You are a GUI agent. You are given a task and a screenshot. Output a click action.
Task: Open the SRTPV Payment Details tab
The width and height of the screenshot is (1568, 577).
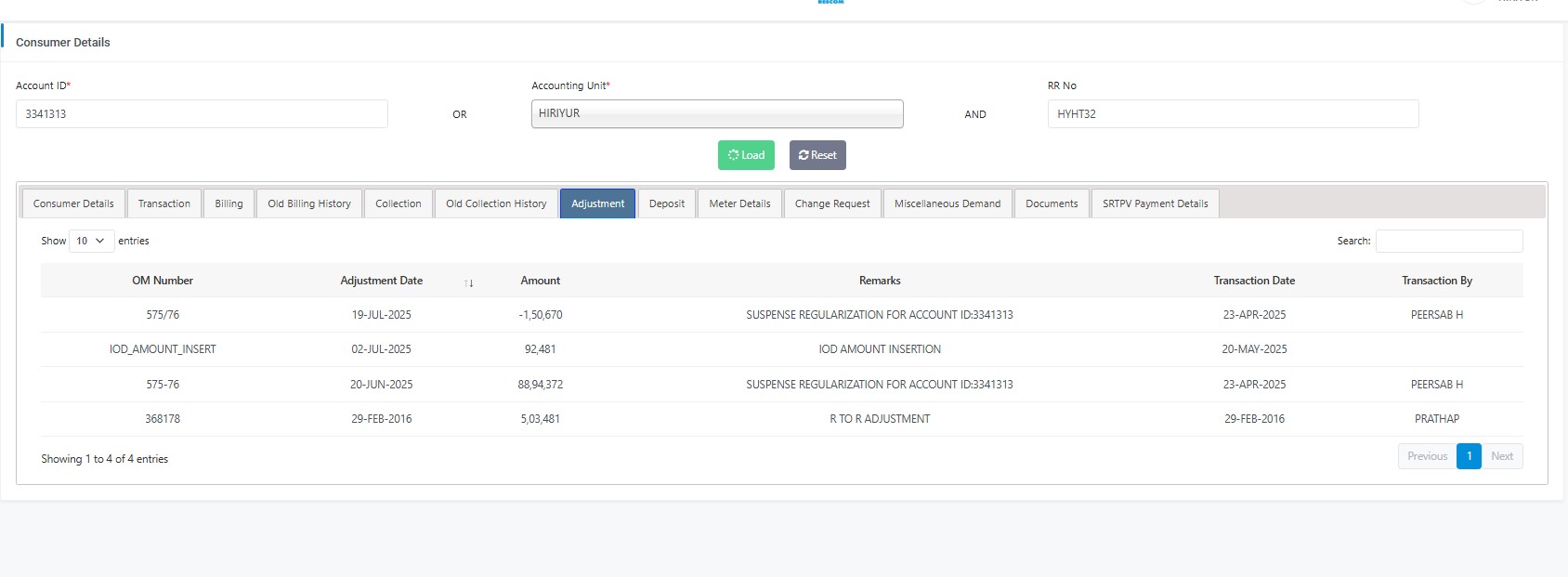click(1155, 203)
